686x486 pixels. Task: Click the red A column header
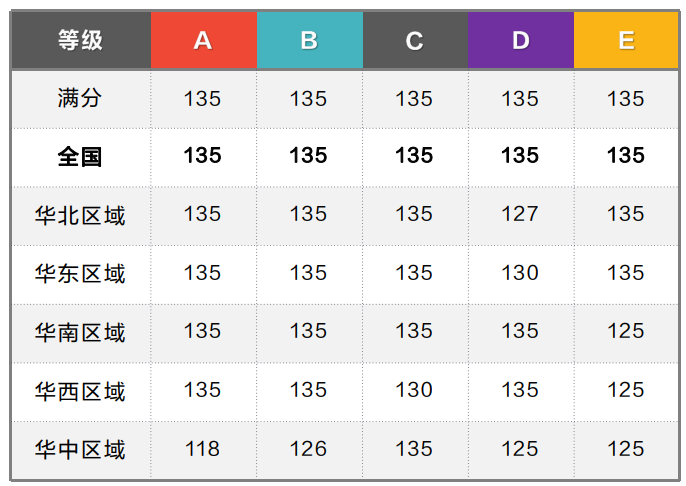pyautogui.click(x=203, y=40)
